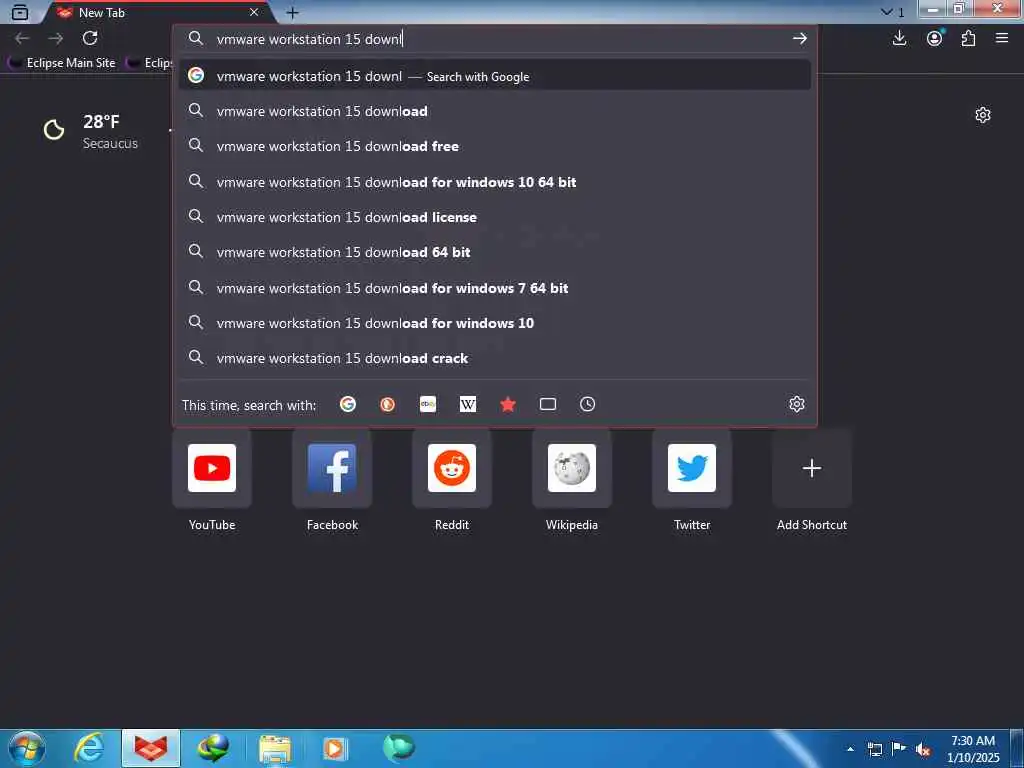This screenshot has width=1024, height=768.
Task: Click the Go arrow in address bar
Action: [799, 39]
